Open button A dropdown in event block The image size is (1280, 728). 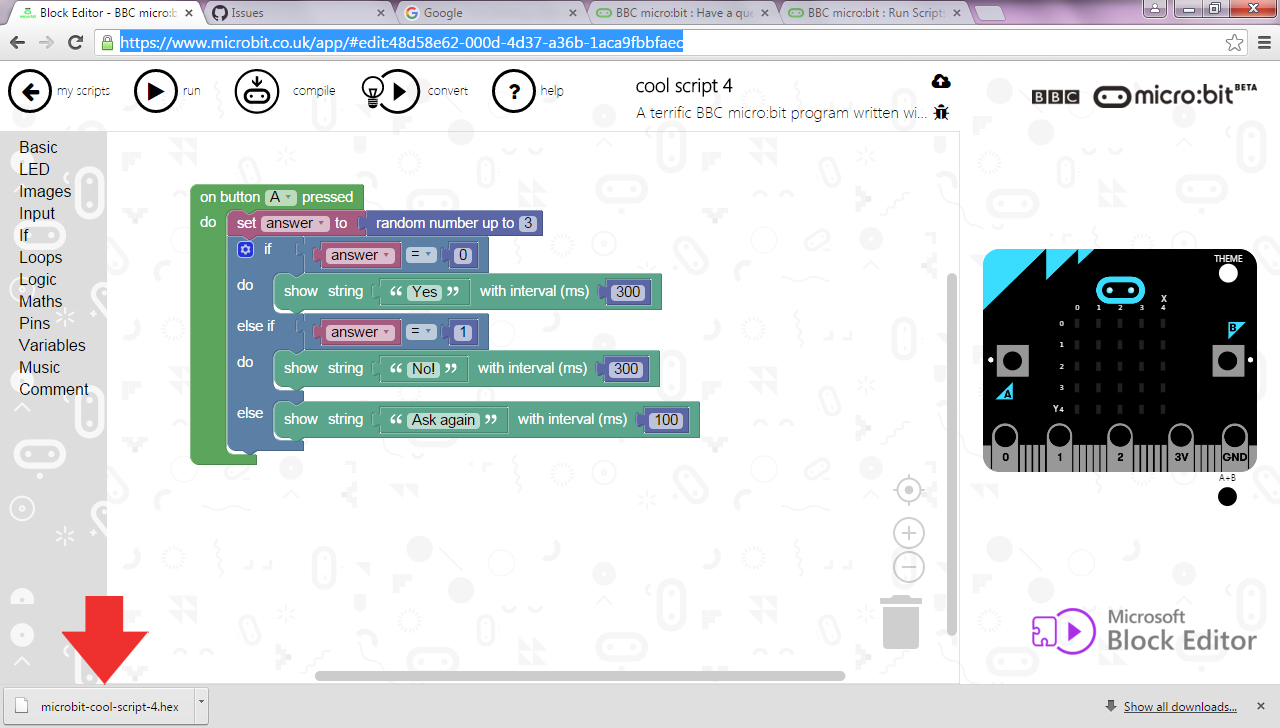(280, 197)
